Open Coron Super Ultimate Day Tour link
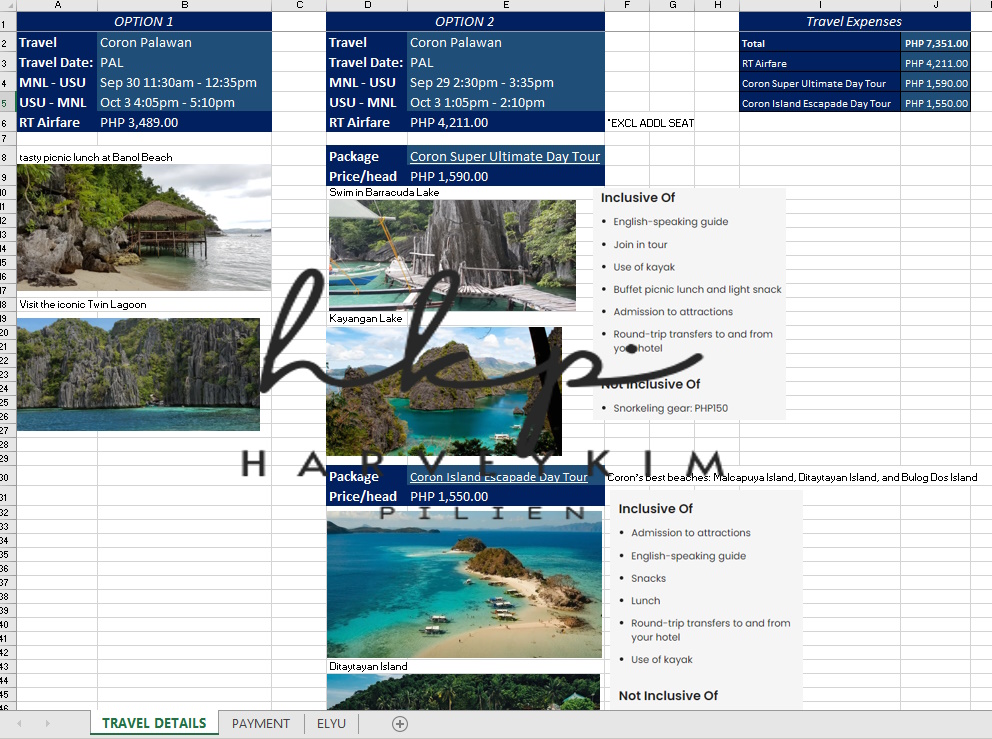The width and height of the screenshot is (992, 739). [x=504, y=156]
